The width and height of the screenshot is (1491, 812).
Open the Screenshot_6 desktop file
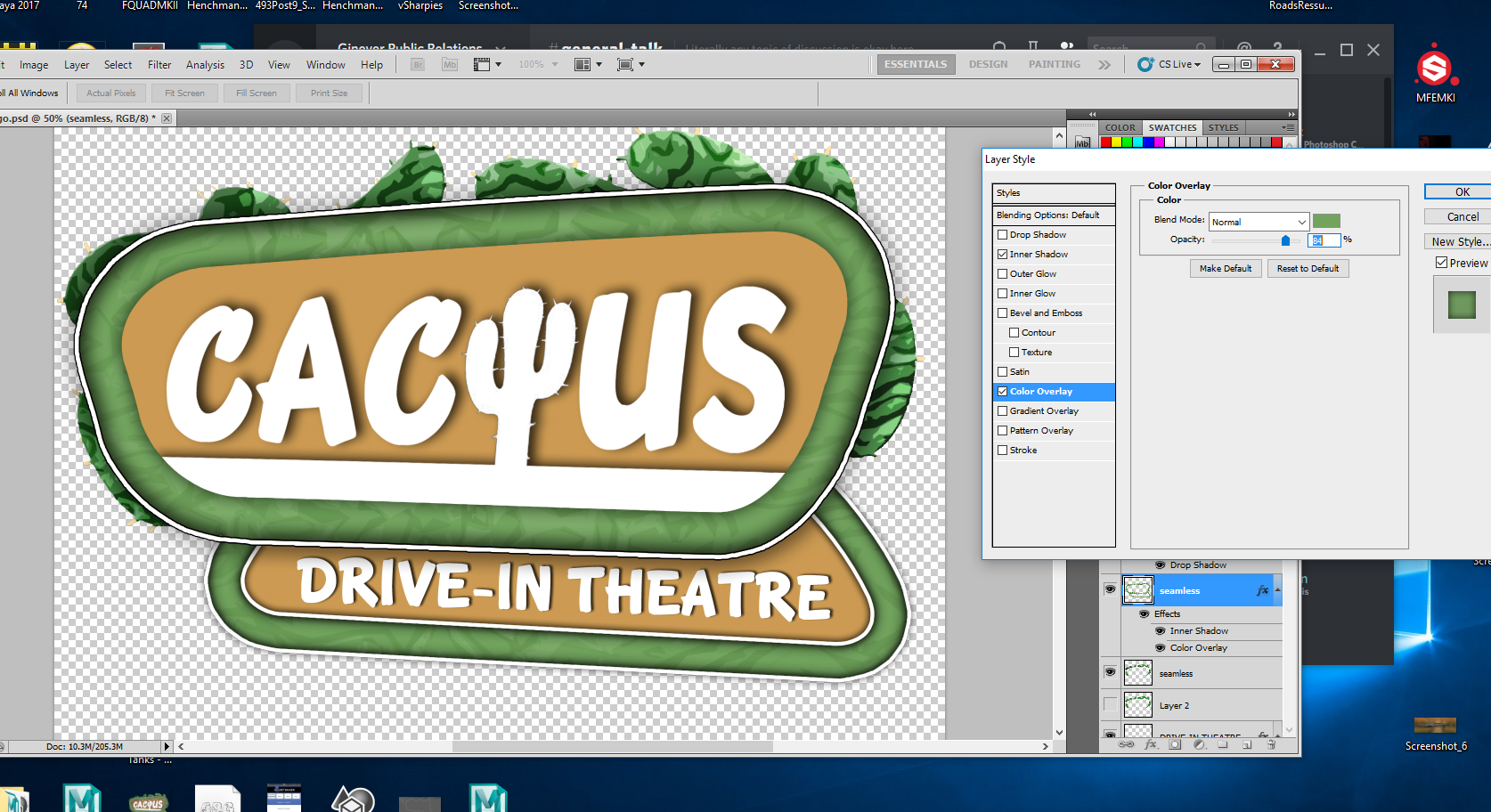1435,735
